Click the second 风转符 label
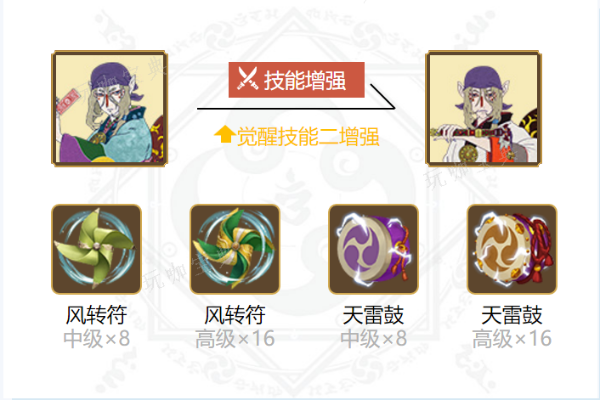This screenshot has width=600, height=400. click(235, 315)
